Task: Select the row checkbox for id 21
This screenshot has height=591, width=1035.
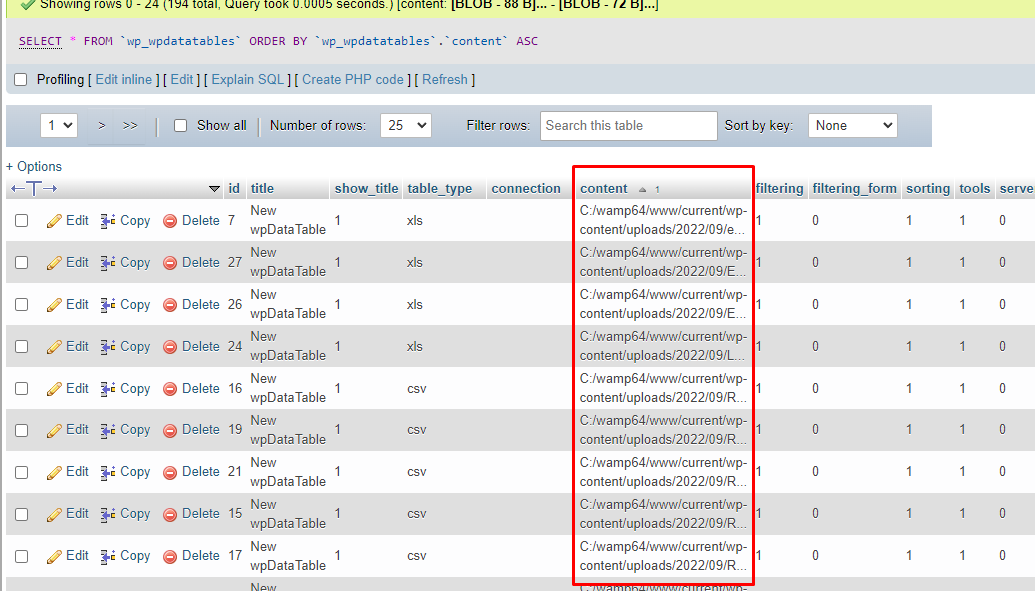Action: (22, 472)
